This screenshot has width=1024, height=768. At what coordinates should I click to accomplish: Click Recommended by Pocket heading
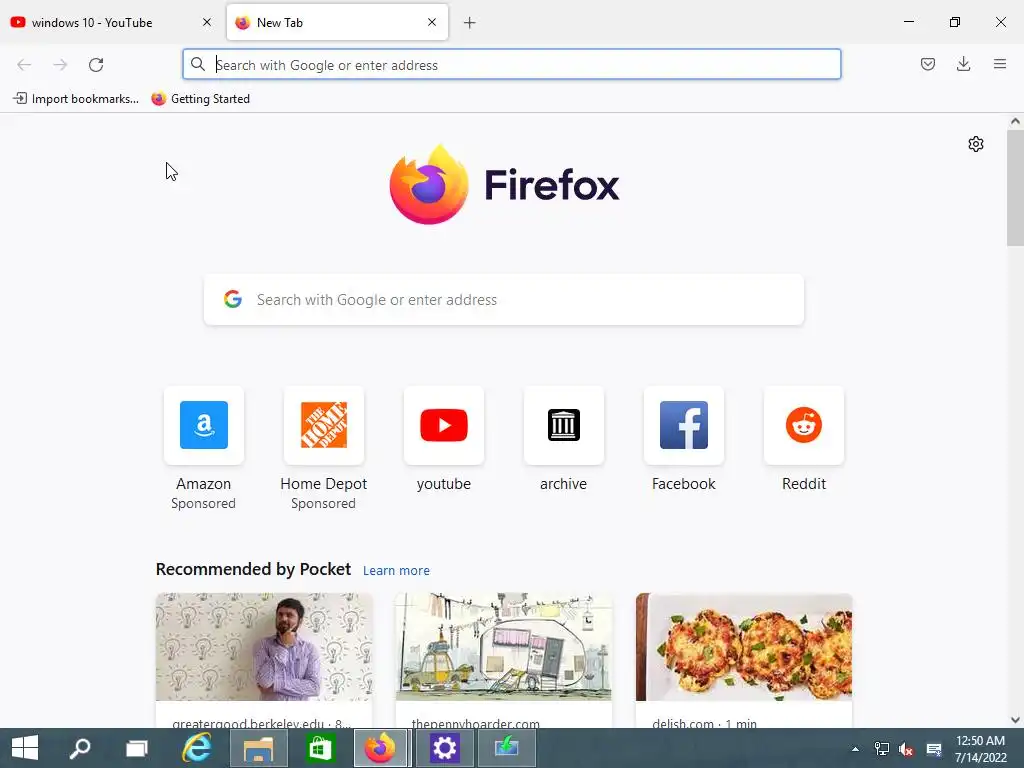(x=253, y=569)
